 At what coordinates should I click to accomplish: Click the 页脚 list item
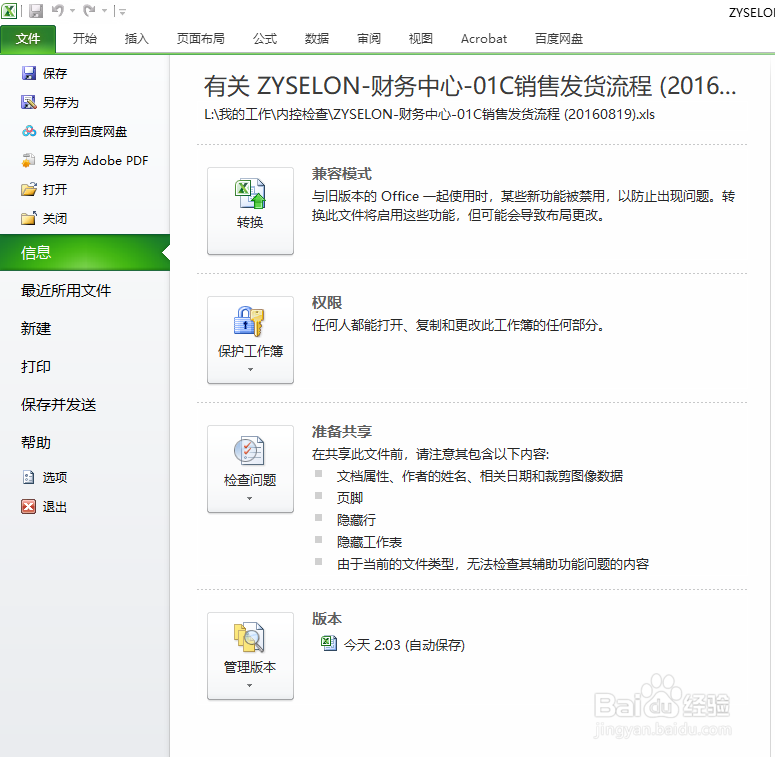coord(350,498)
